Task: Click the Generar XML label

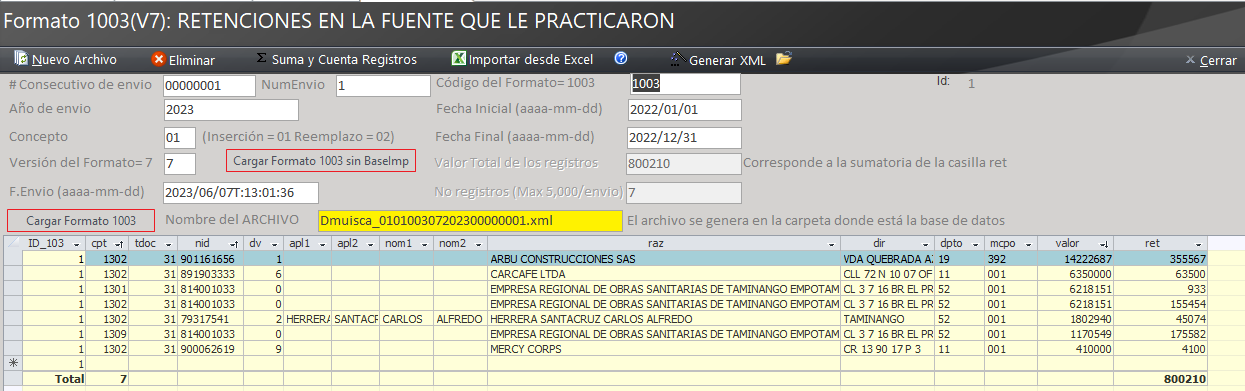Action: click(x=728, y=60)
